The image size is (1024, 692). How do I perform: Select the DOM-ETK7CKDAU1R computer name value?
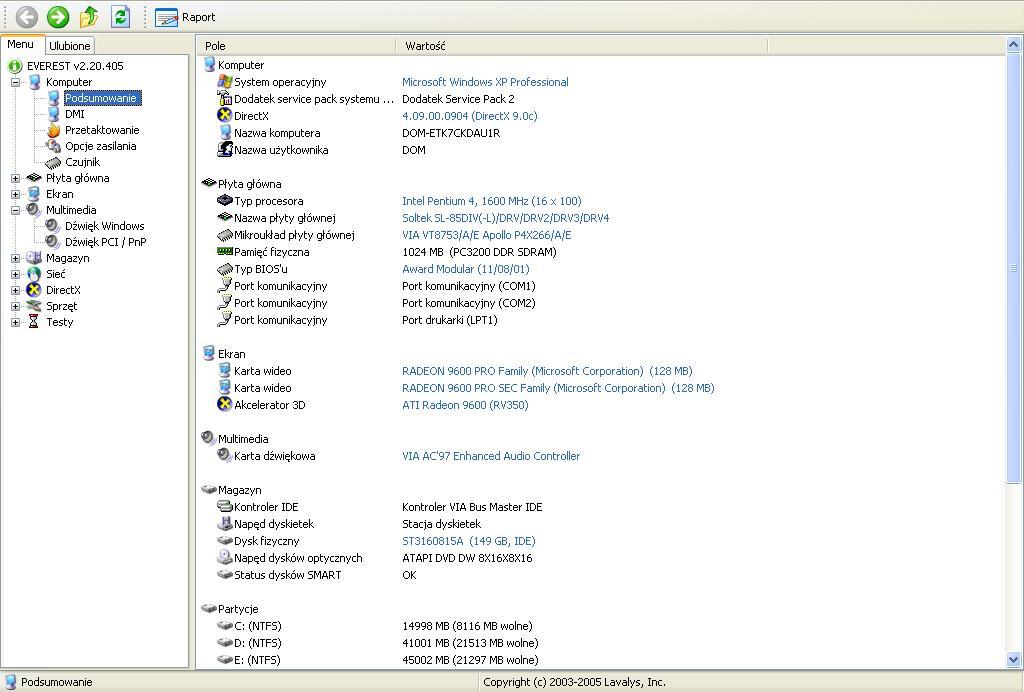451,133
